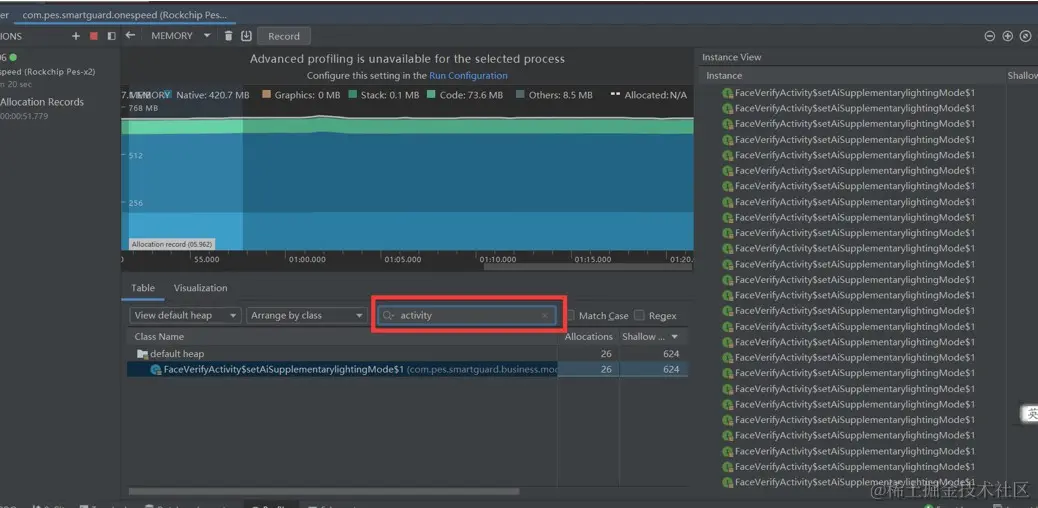Image resolution: width=1038 pixels, height=508 pixels.
Task: Click the Graphics legend color swatch
Action: [x=267, y=95]
